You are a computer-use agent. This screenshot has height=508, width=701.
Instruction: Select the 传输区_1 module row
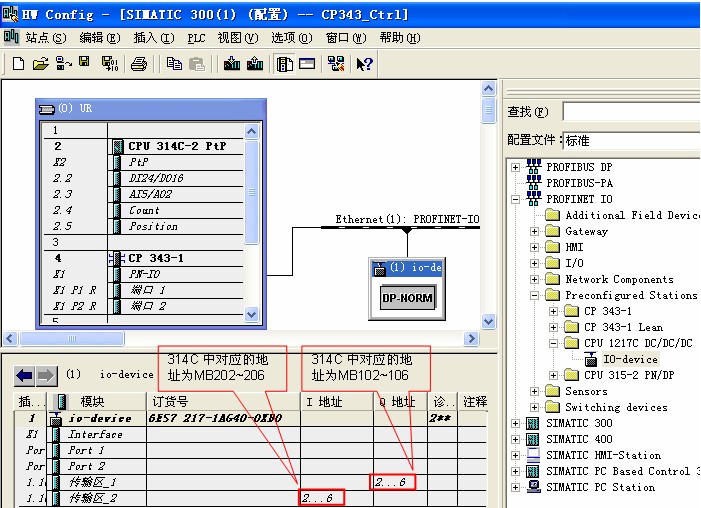click(x=250, y=482)
